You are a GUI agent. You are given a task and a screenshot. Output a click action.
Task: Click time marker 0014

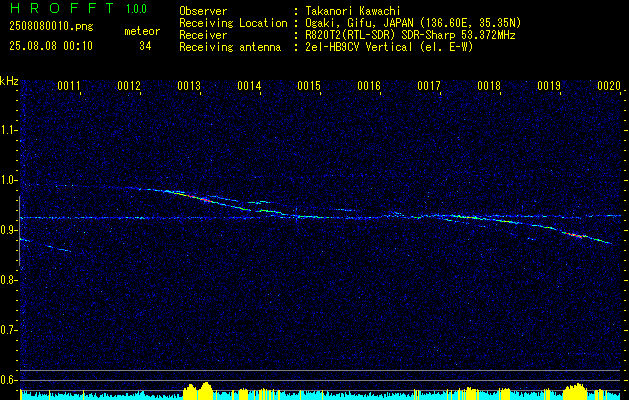[249, 86]
